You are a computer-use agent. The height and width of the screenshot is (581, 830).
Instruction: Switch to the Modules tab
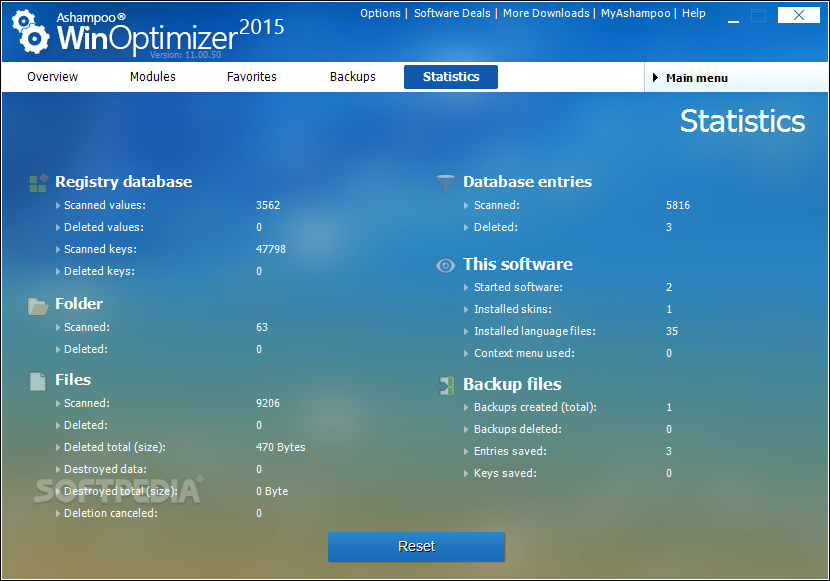152,77
